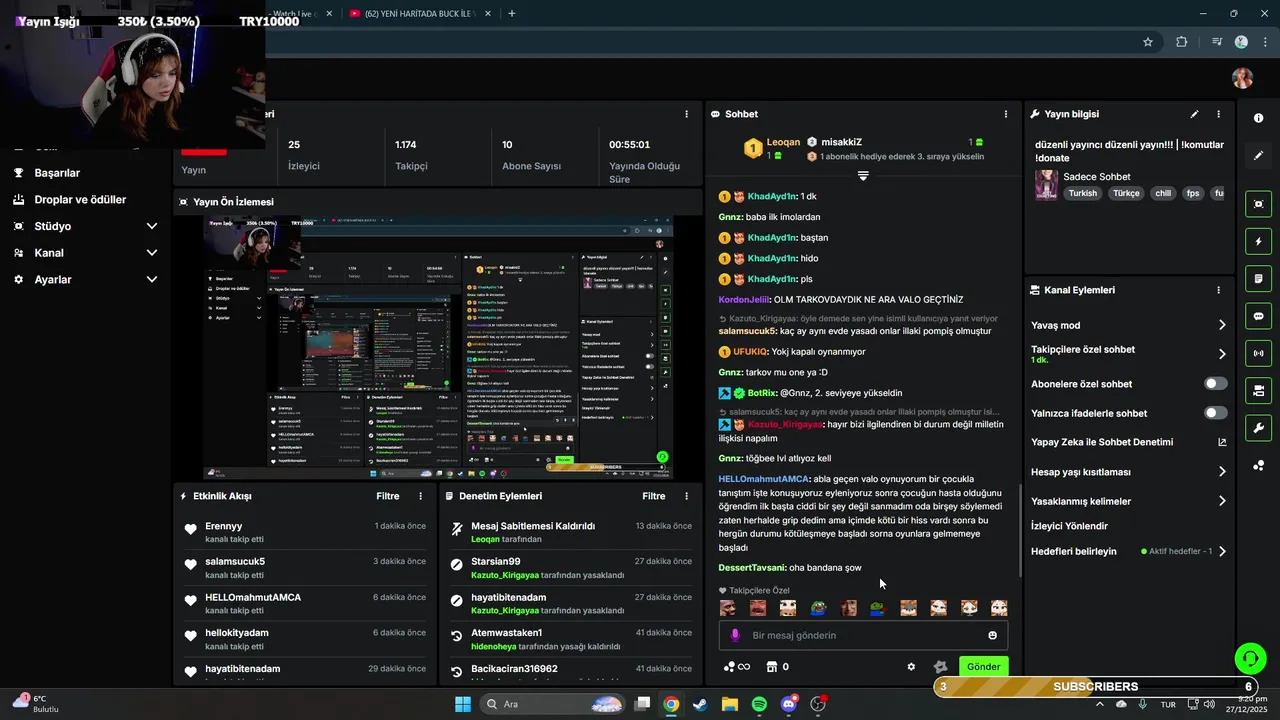Open chat settings gear icon
Viewport: 1280px width, 720px height.
click(911, 667)
